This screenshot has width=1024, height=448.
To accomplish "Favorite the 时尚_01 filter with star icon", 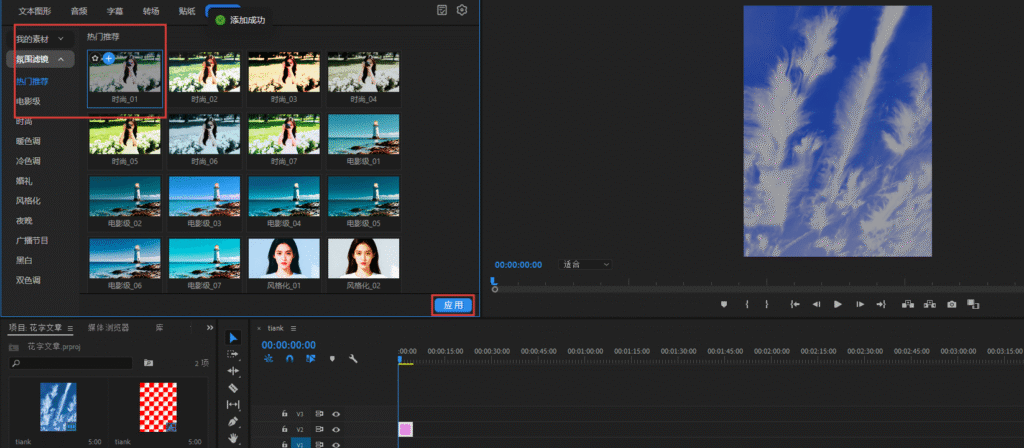I will (95, 59).
